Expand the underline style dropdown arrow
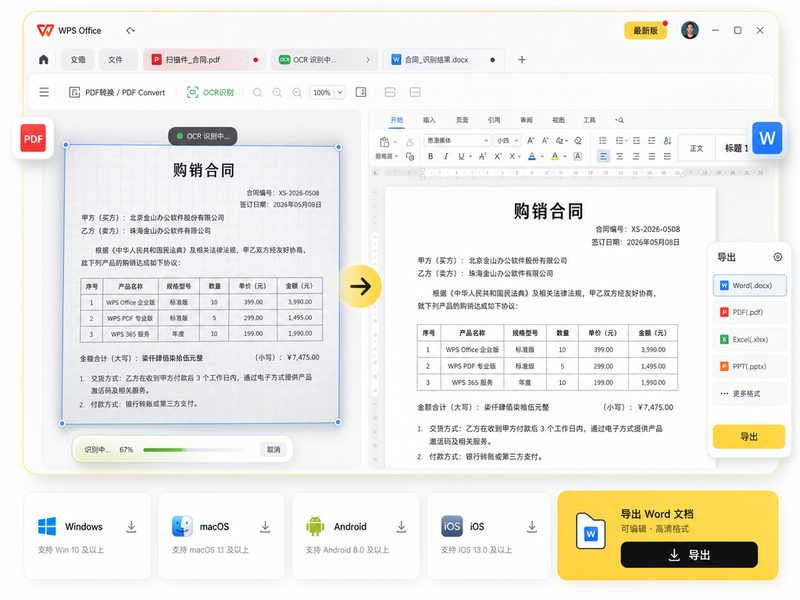The width and height of the screenshot is (800, 600). click(x=470, y=157)
